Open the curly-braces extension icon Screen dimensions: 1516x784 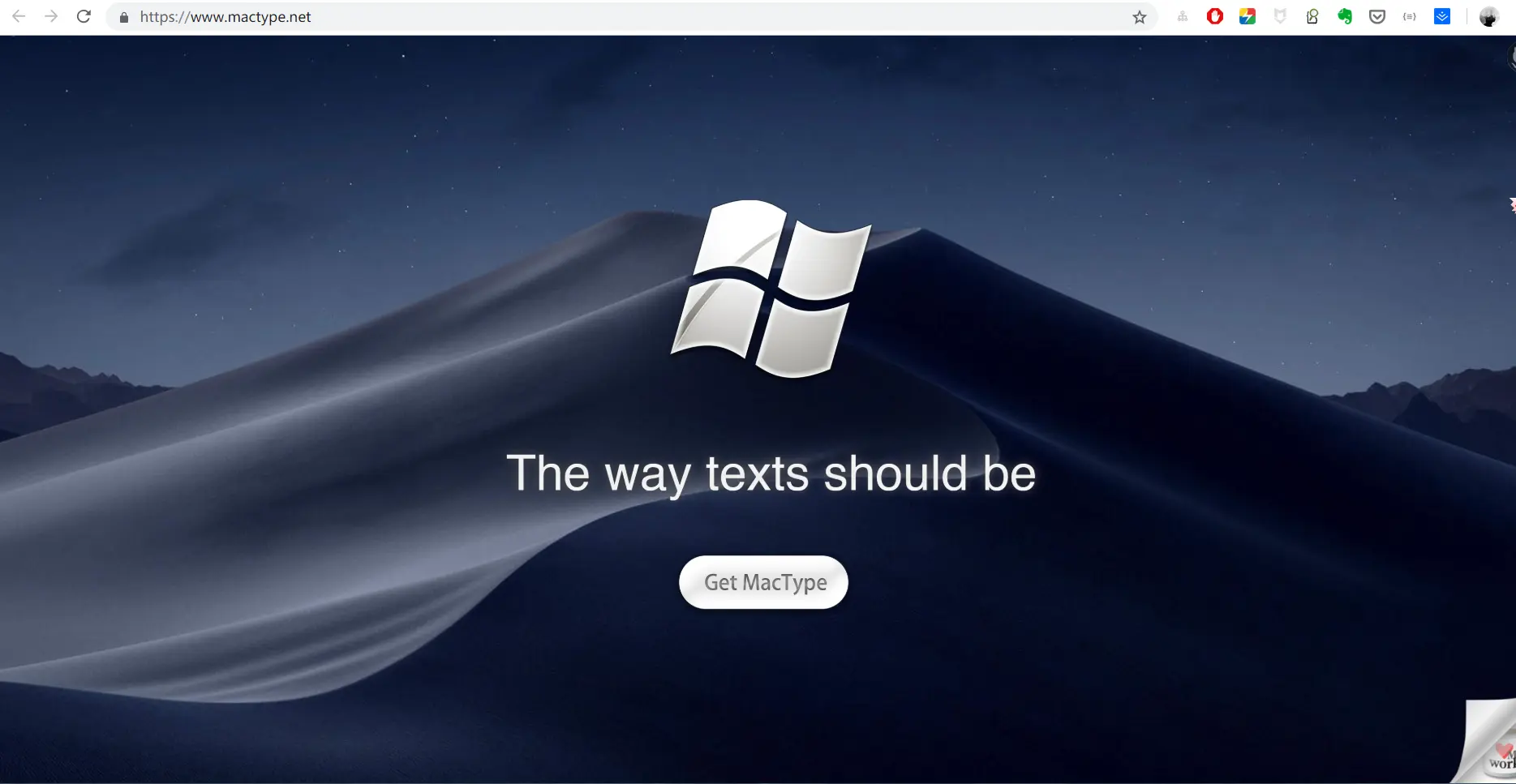(1410, 16)
